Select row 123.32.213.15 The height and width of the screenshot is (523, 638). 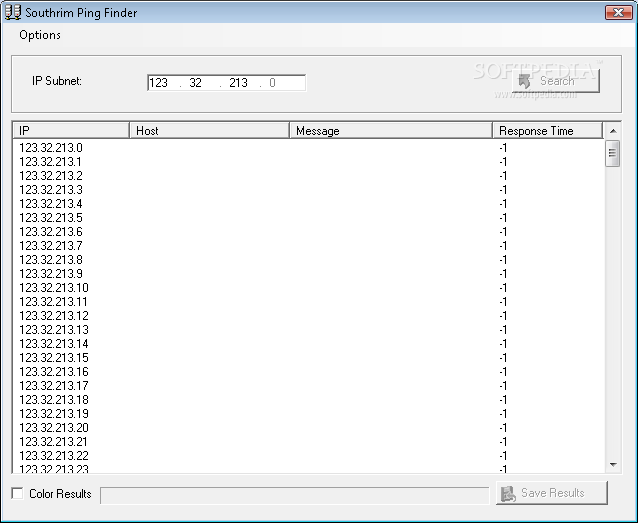tap(308, 358)
